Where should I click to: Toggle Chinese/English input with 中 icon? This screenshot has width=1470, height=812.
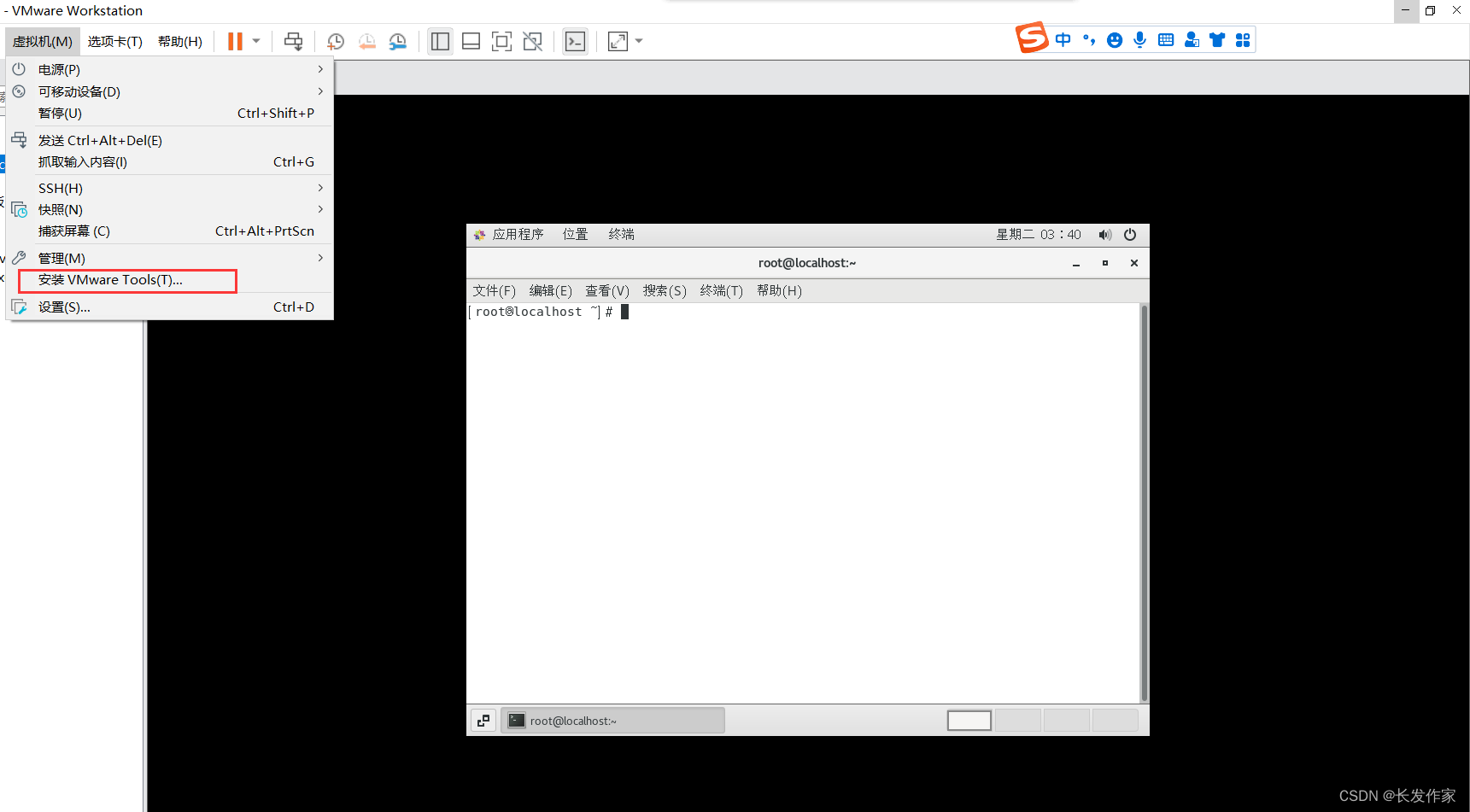click(1063, 39)
